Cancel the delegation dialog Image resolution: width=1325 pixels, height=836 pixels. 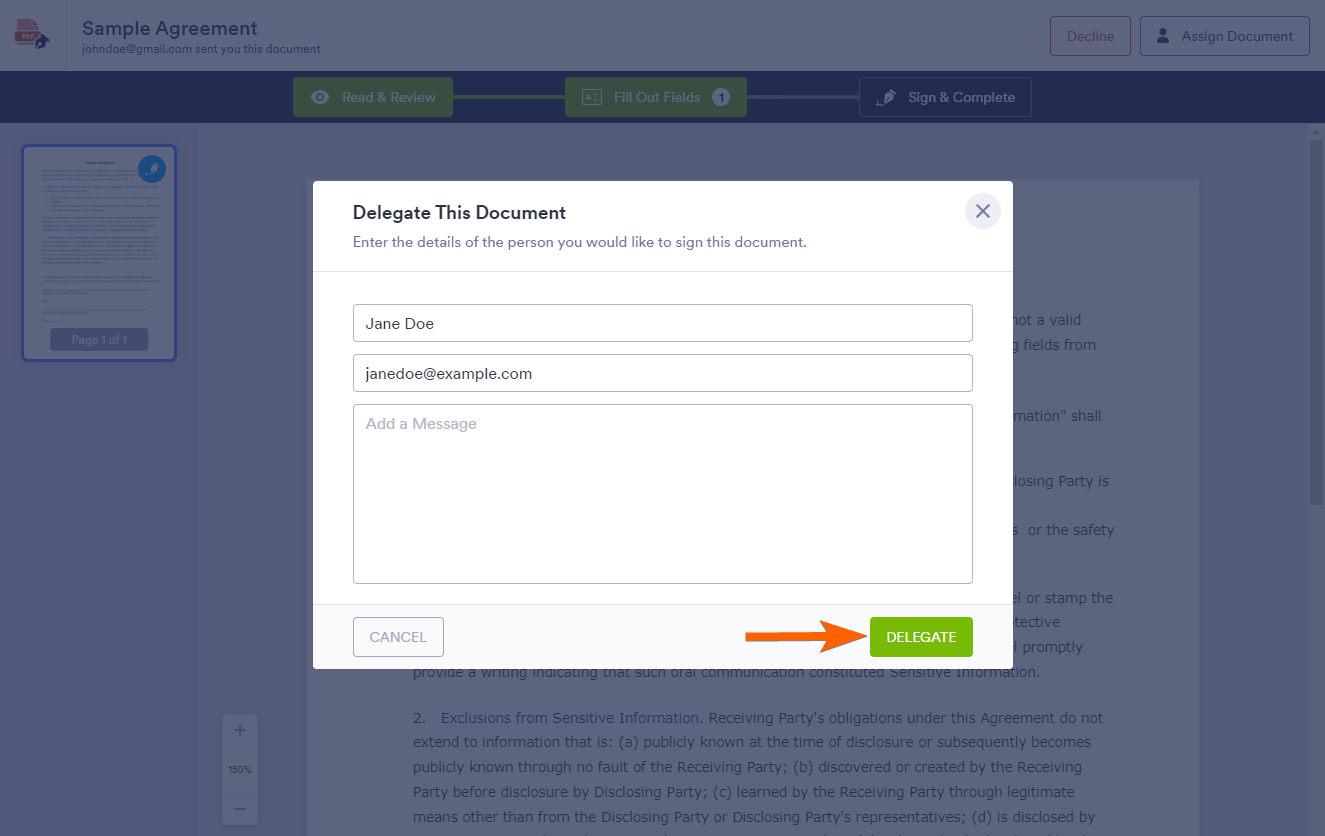click(398, 637)
